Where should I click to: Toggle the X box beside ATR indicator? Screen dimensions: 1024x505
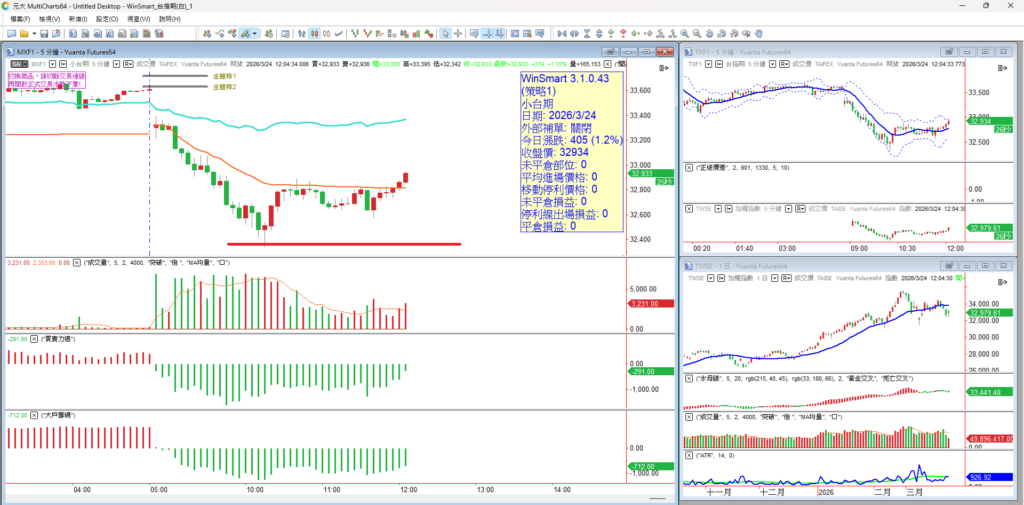point(688,455)
